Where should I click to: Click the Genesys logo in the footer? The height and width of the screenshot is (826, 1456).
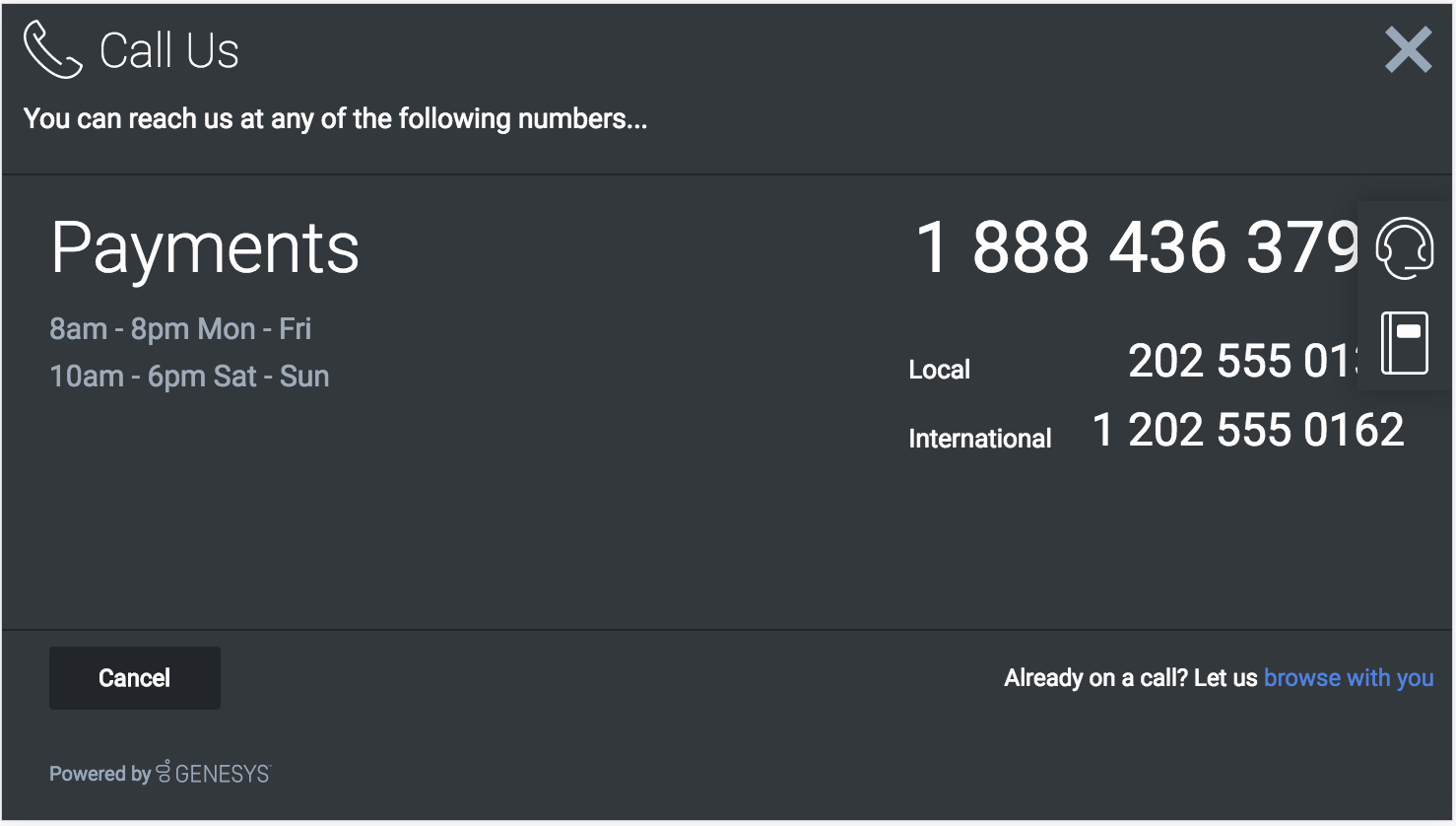coord(214,773)
